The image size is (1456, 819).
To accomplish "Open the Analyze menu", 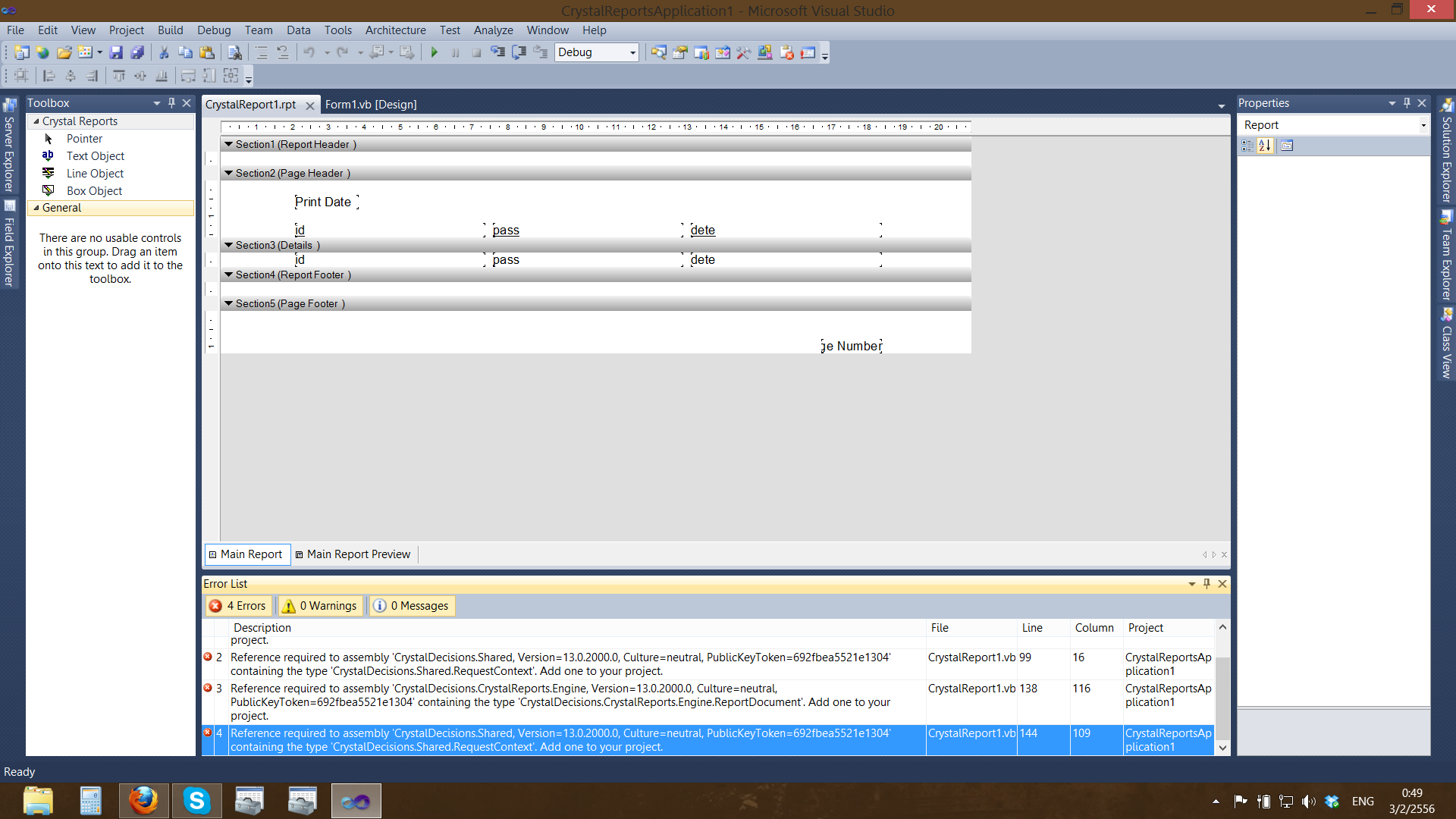I will tap(493, 30).
